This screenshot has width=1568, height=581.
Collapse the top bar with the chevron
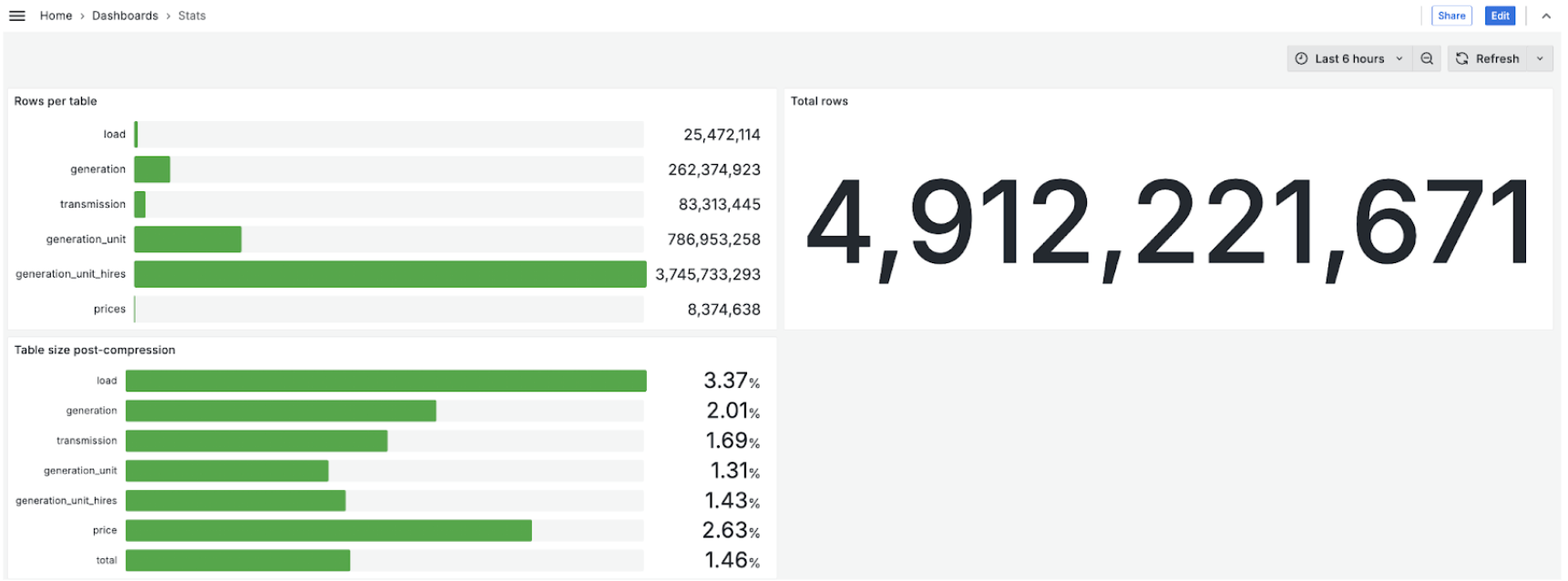1546,15
